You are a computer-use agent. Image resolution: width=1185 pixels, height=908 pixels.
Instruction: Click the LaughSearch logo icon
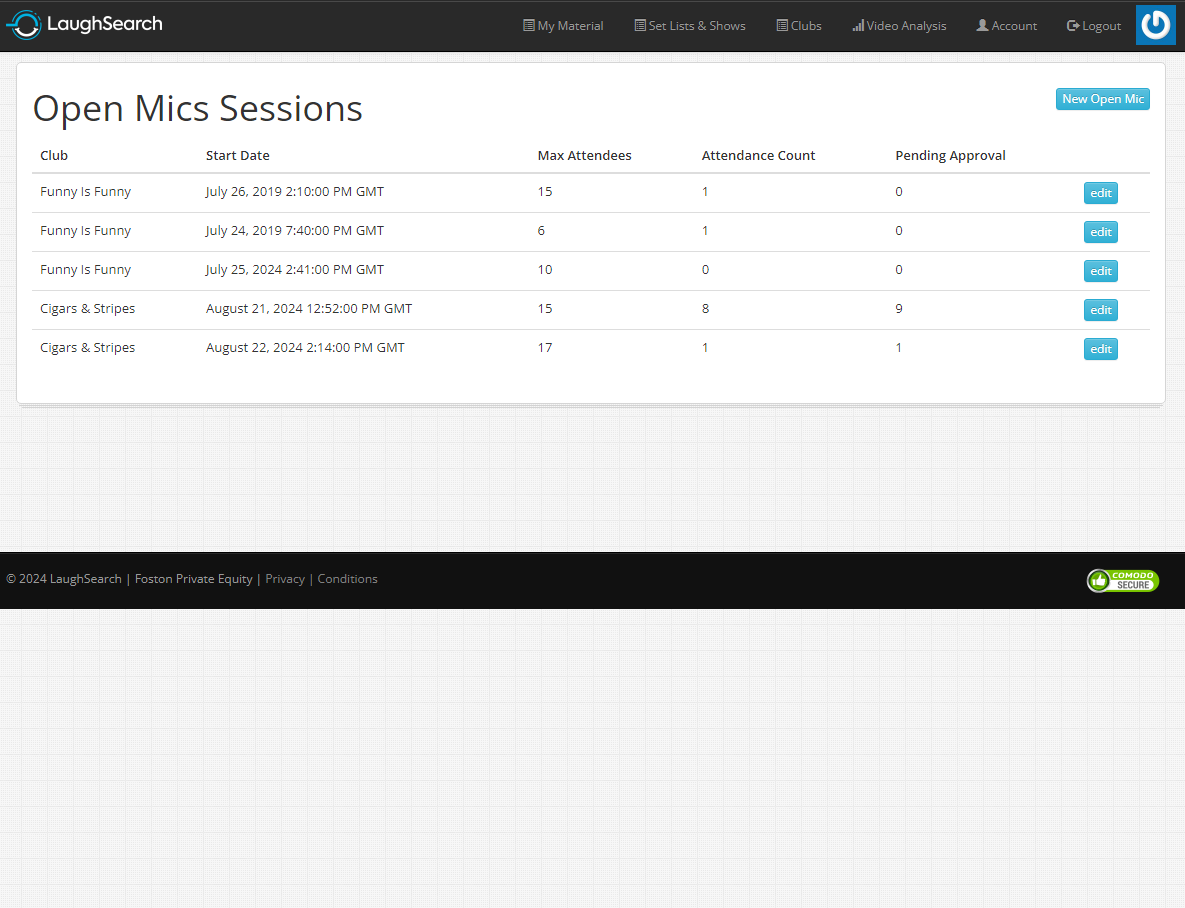[24, 25]
